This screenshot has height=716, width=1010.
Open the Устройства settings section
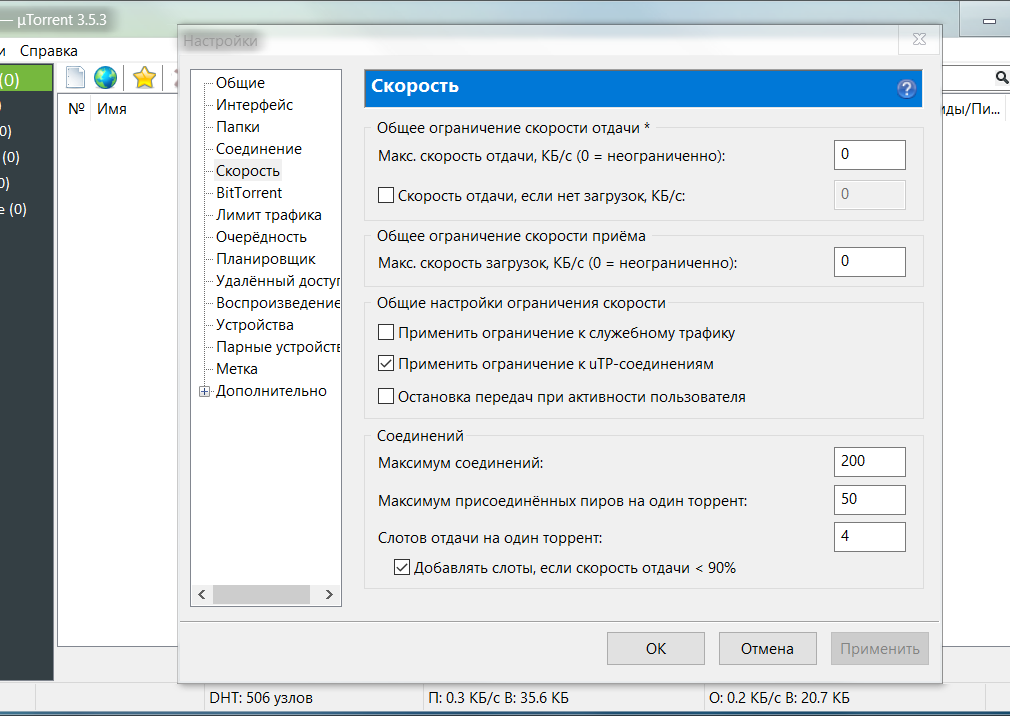coord(255,325)
